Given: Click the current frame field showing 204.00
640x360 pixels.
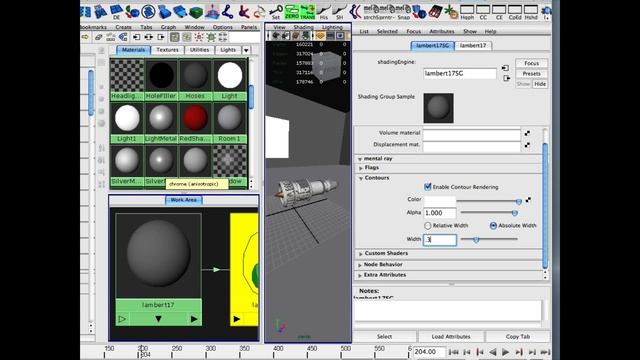Looking at the screenshot, I should 429,351.
